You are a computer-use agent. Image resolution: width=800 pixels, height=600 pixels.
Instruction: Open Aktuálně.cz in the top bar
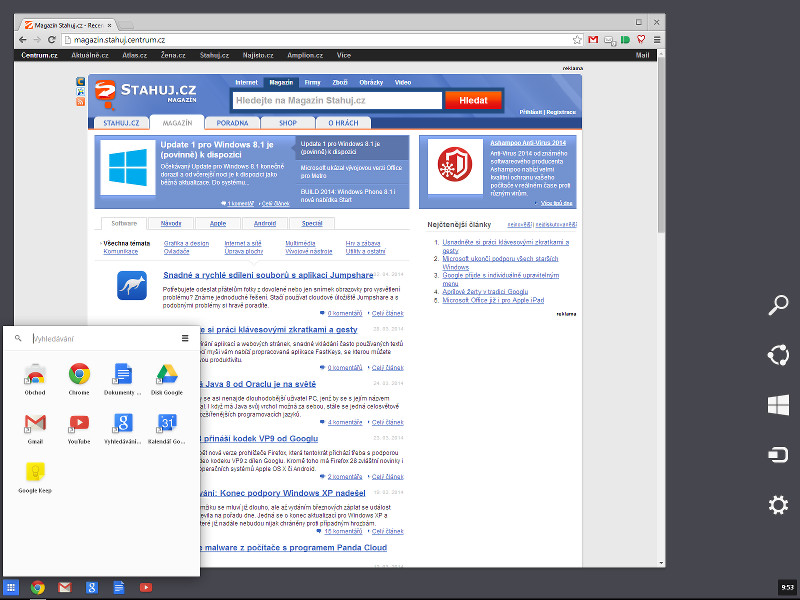point(90,55)
